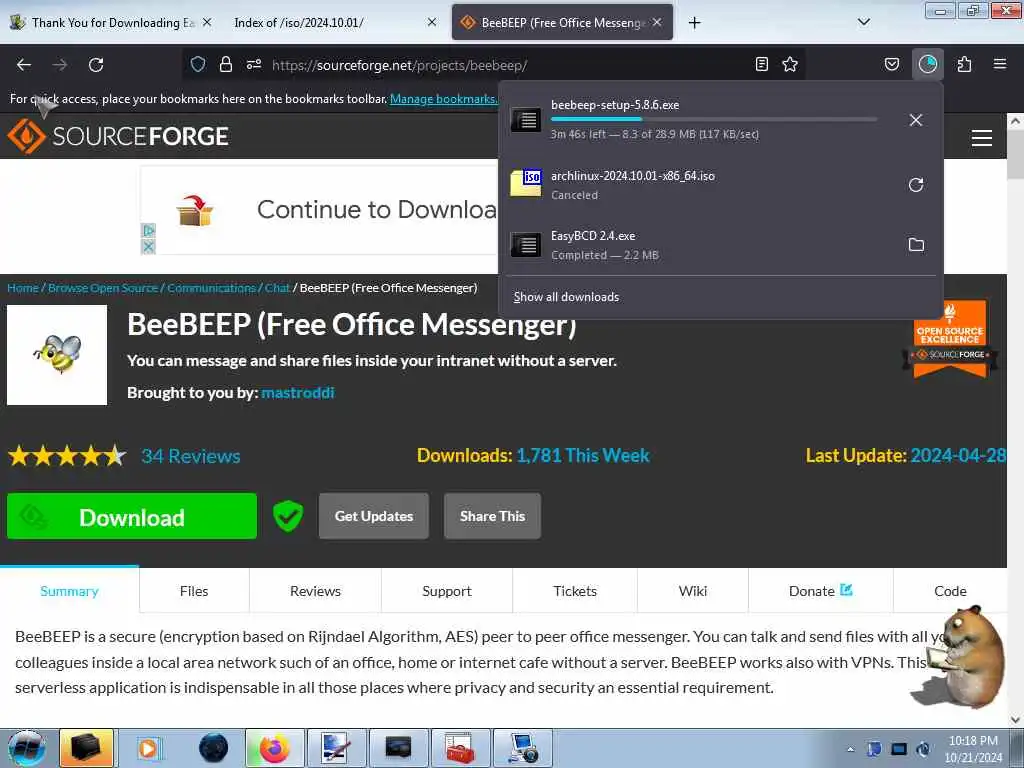The height and width of the screenshot is (768, 1024).
Task: Click the Get Updates button
Action: (x=374, y=516)
